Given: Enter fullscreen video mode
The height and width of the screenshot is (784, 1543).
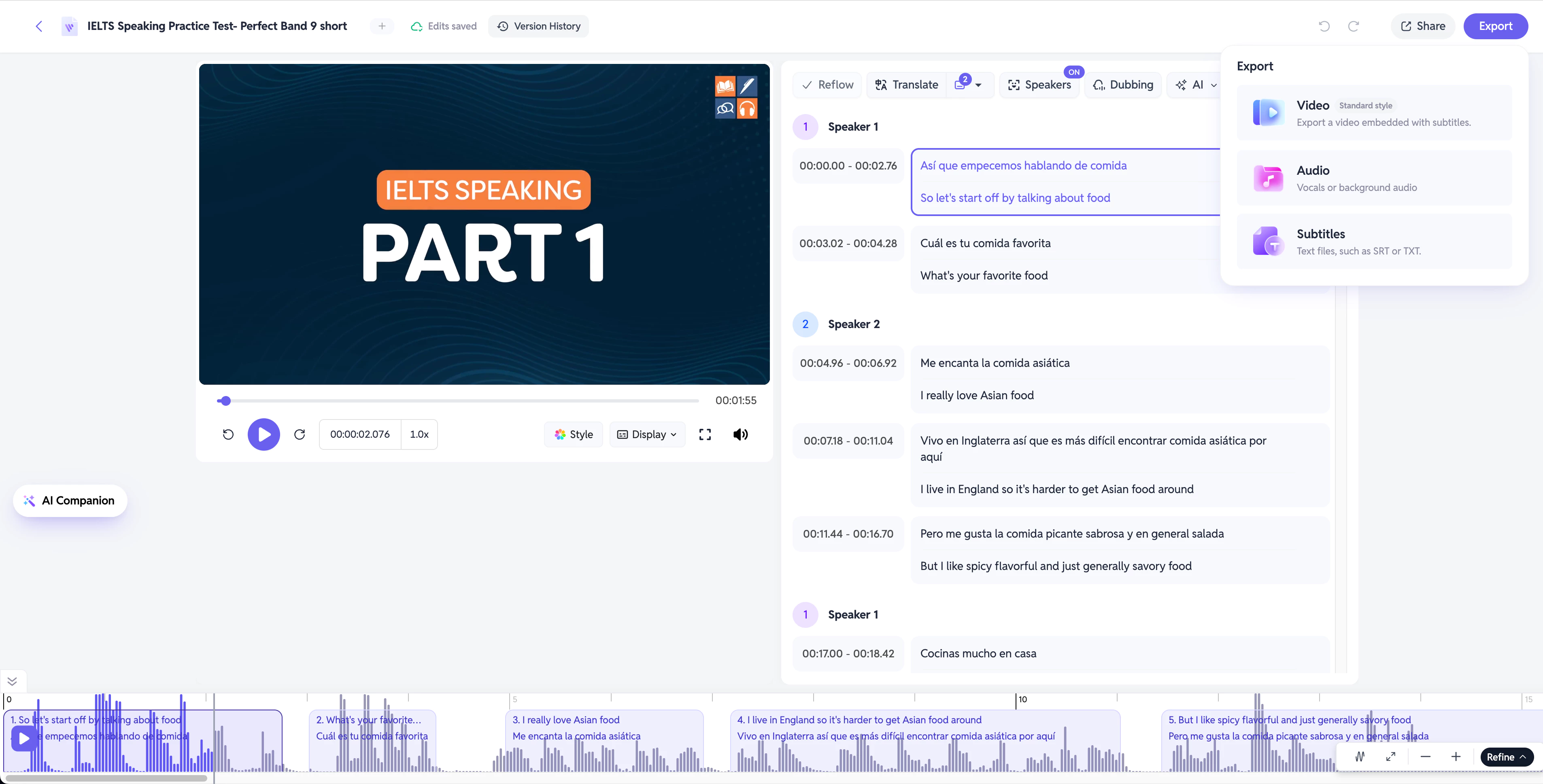Looking at the screenshot, I should click(x=705, y=434).
